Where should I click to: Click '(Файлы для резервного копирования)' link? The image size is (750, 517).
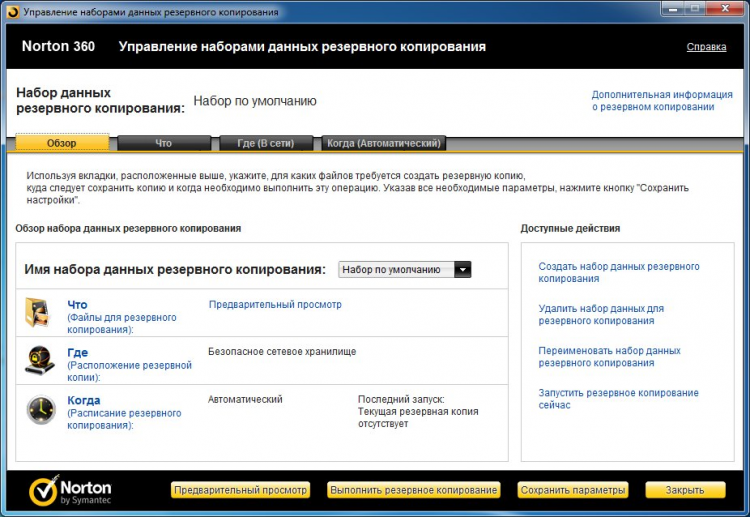pos(122,323)
